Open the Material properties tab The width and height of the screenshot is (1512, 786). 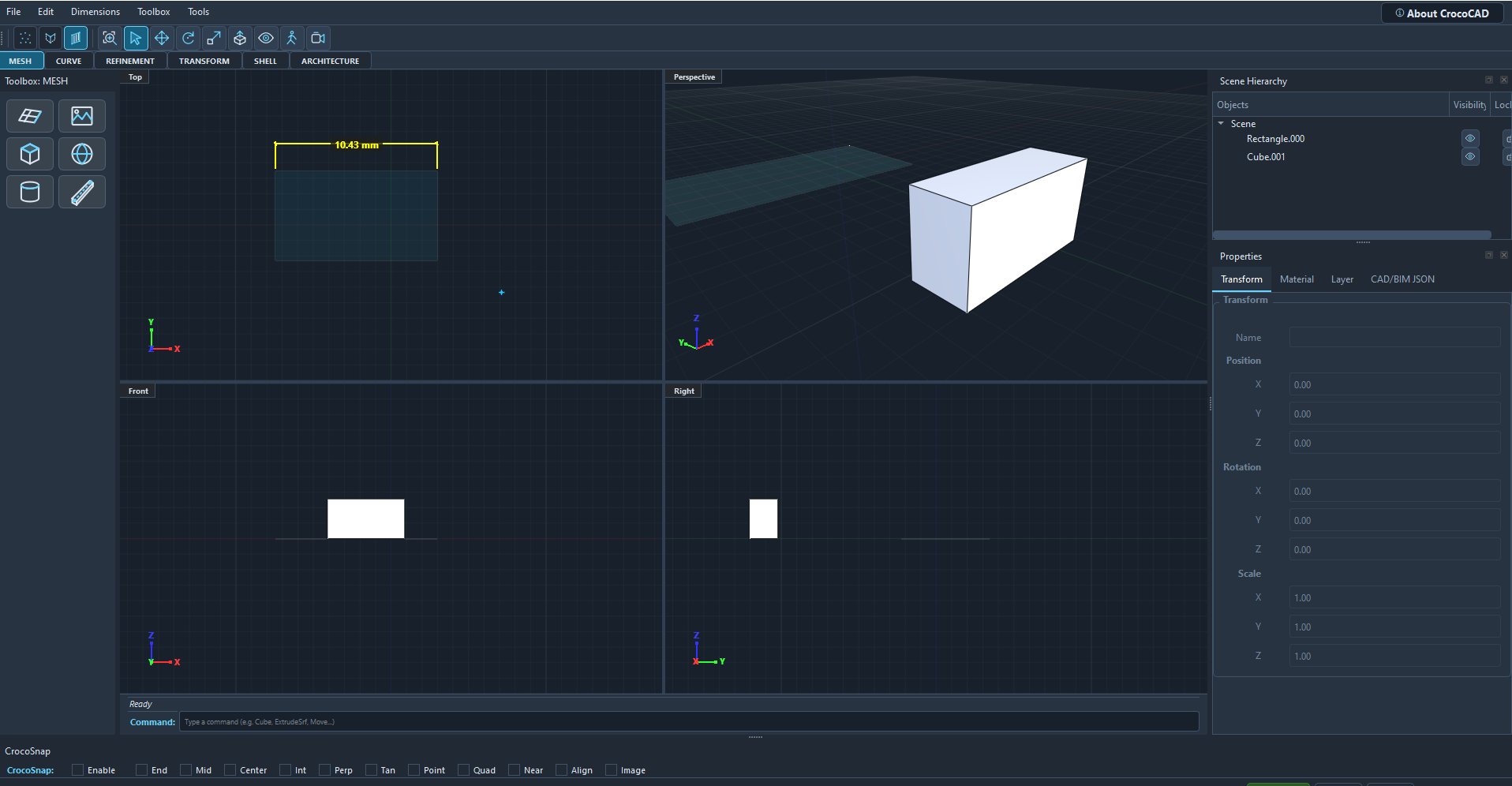1297,279
